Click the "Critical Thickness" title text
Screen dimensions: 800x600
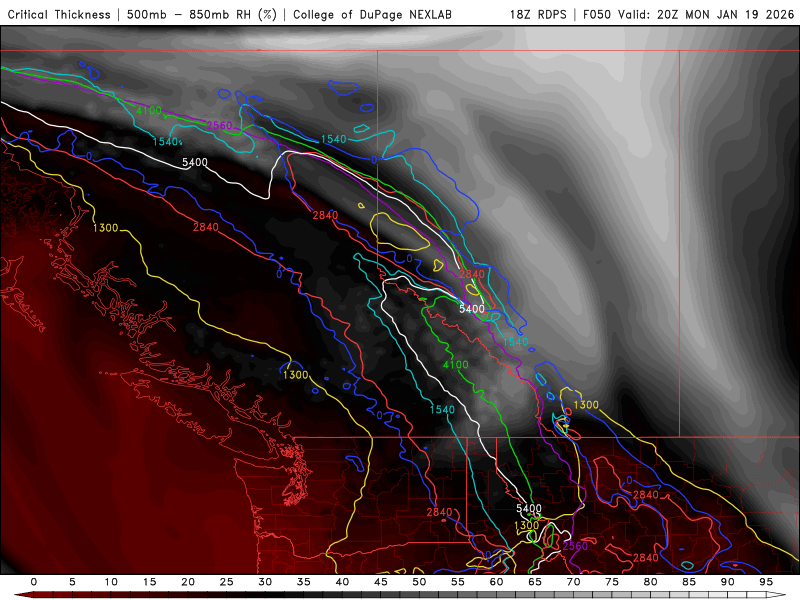(59, 15)
